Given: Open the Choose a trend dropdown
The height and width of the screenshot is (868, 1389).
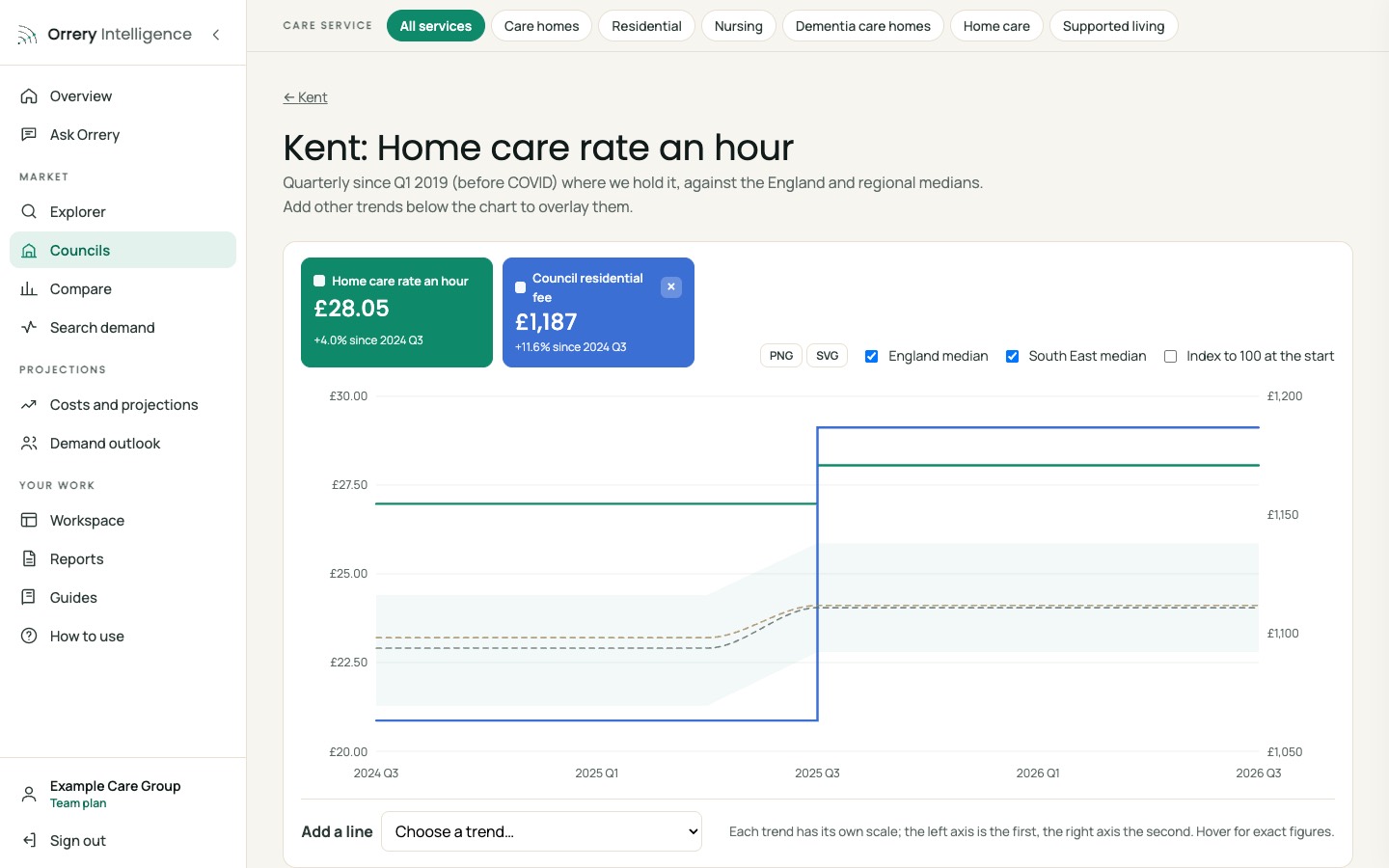Looking at the screenshot, I should 541,831.
